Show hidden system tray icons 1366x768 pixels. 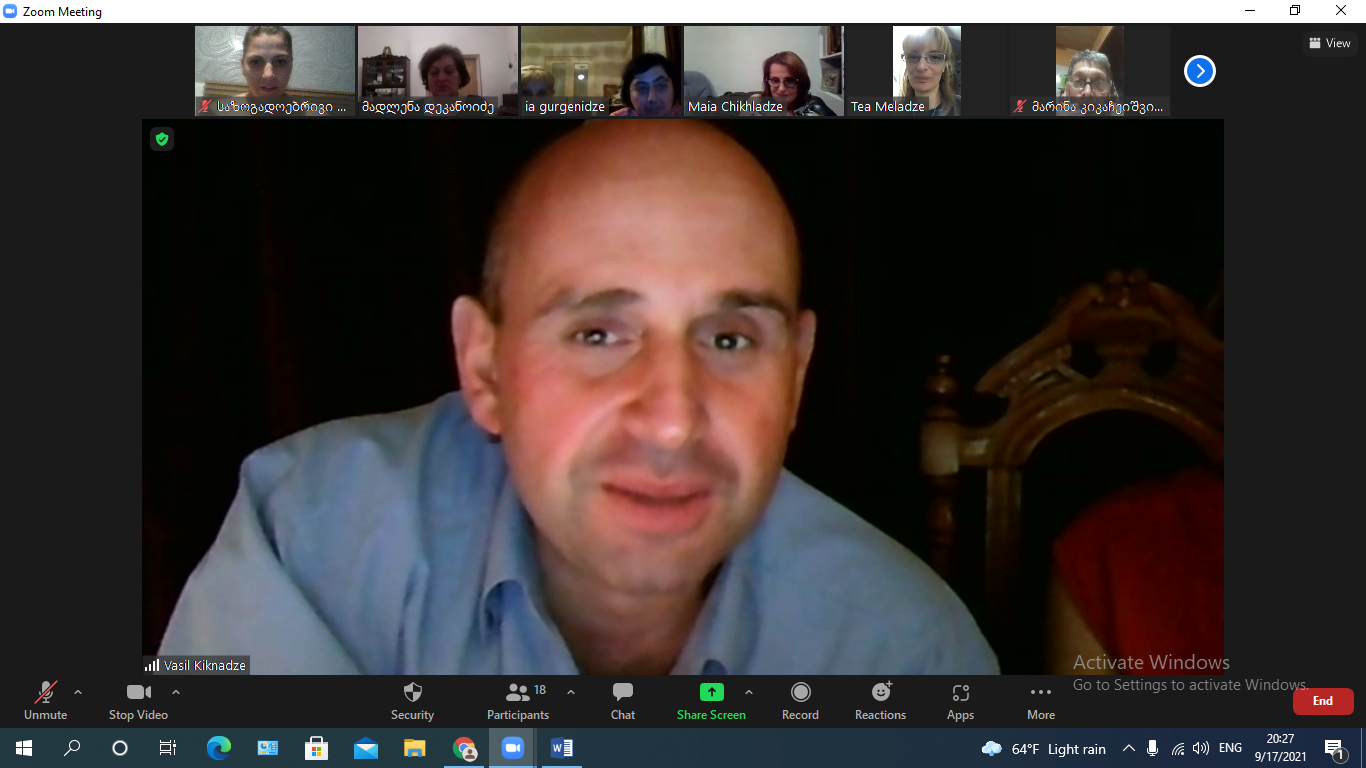pos(1129,749)
